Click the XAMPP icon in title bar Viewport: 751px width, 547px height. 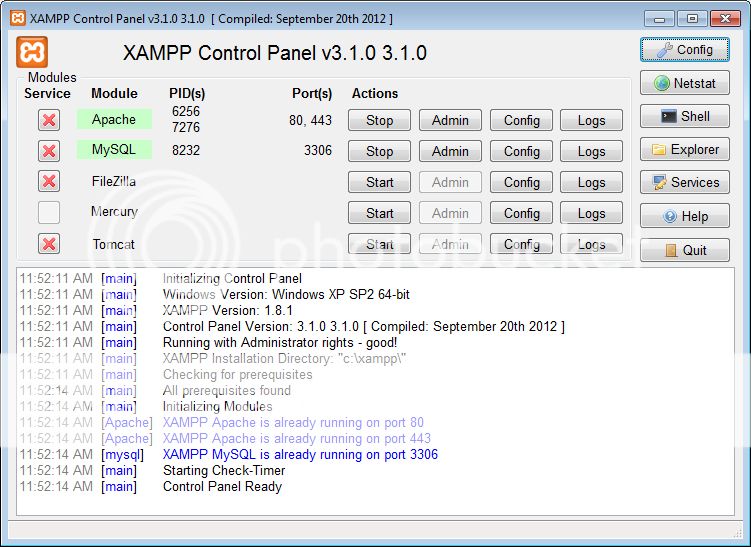pyautogui.click(x=18, y=18)
